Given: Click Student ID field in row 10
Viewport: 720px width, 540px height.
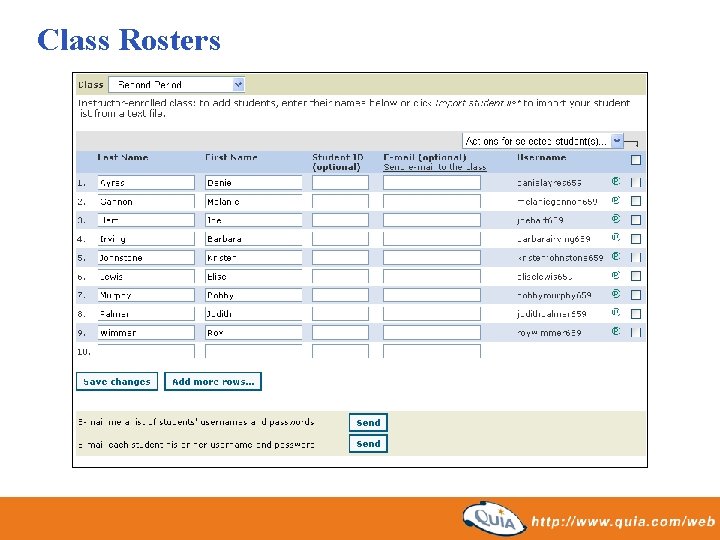Looking at the screenshot, I should click(340, 351).
